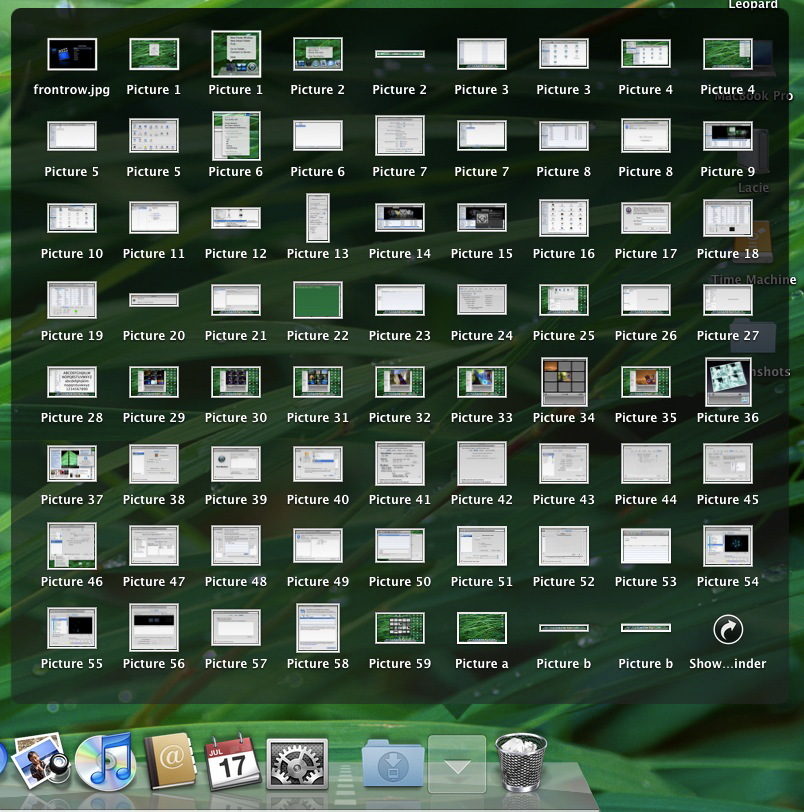Viewport: 804px width, 812px height.
Task: Open Picture 28 font sample thumbnail
Action: point(72,382)
